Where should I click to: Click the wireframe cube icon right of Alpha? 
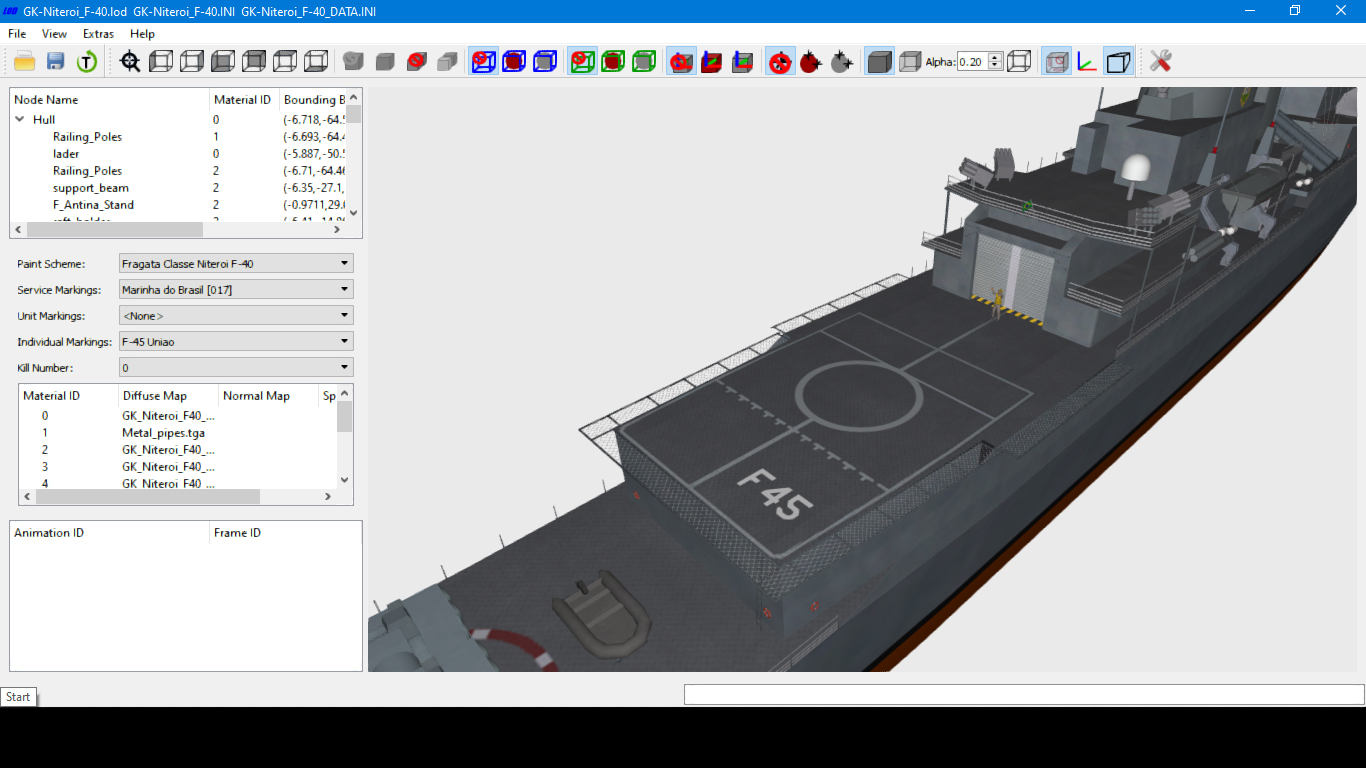(1019, 62)
